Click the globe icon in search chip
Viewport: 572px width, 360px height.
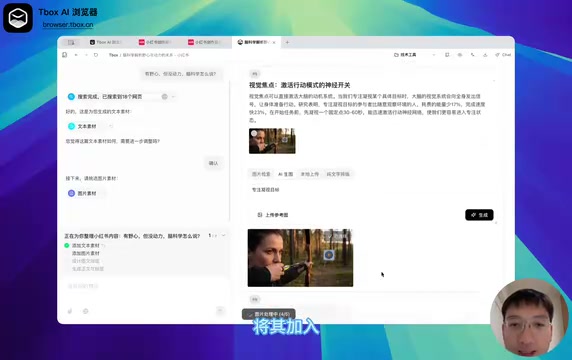(165, 97)
